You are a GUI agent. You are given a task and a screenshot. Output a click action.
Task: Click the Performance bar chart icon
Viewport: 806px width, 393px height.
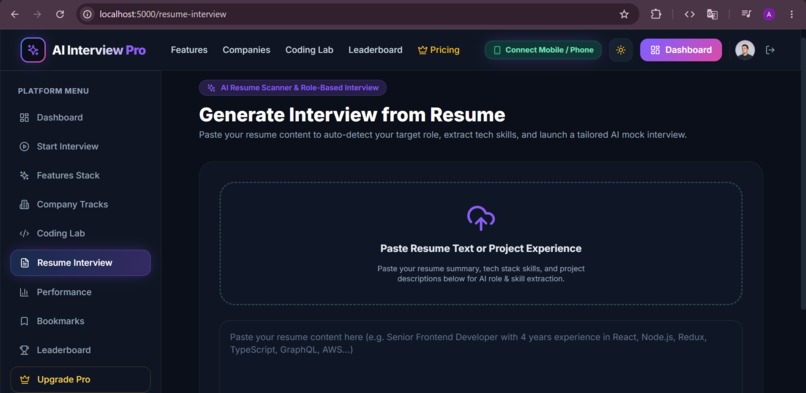coord(24,292)
